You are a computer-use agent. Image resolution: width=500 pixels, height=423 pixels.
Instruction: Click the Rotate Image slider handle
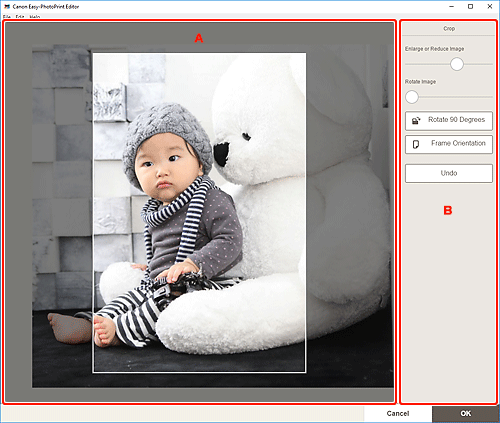(x=412, y=97)
